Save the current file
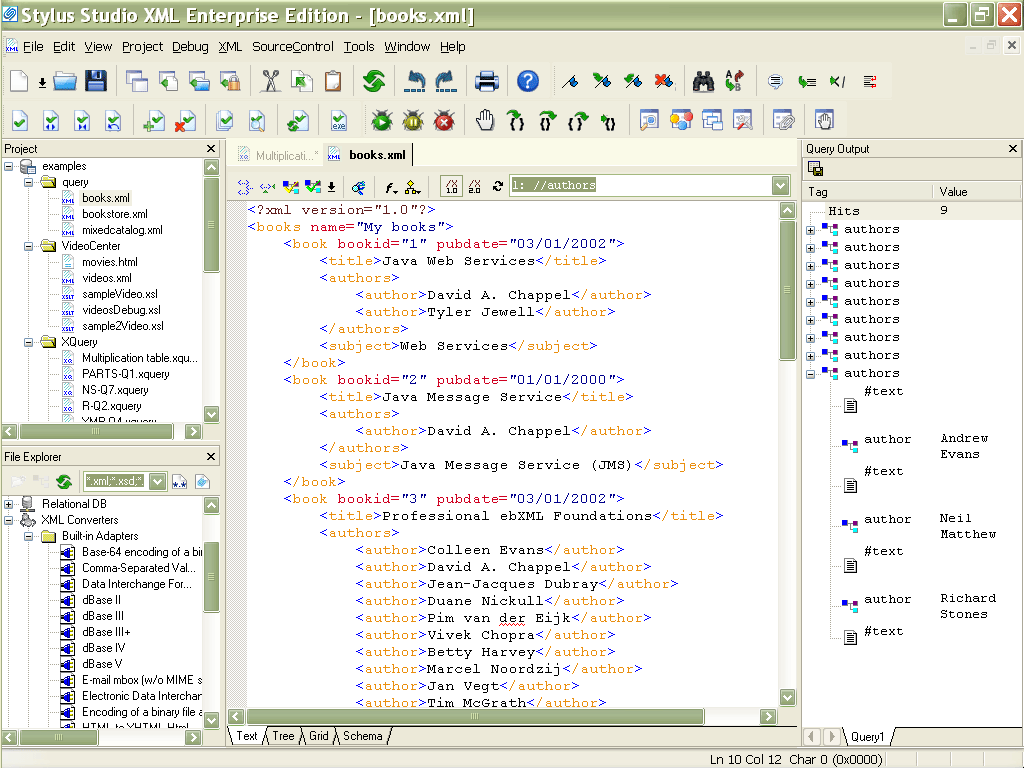Screen dimensions: 1024x768 pyautogui.click(x=96, y=82)
